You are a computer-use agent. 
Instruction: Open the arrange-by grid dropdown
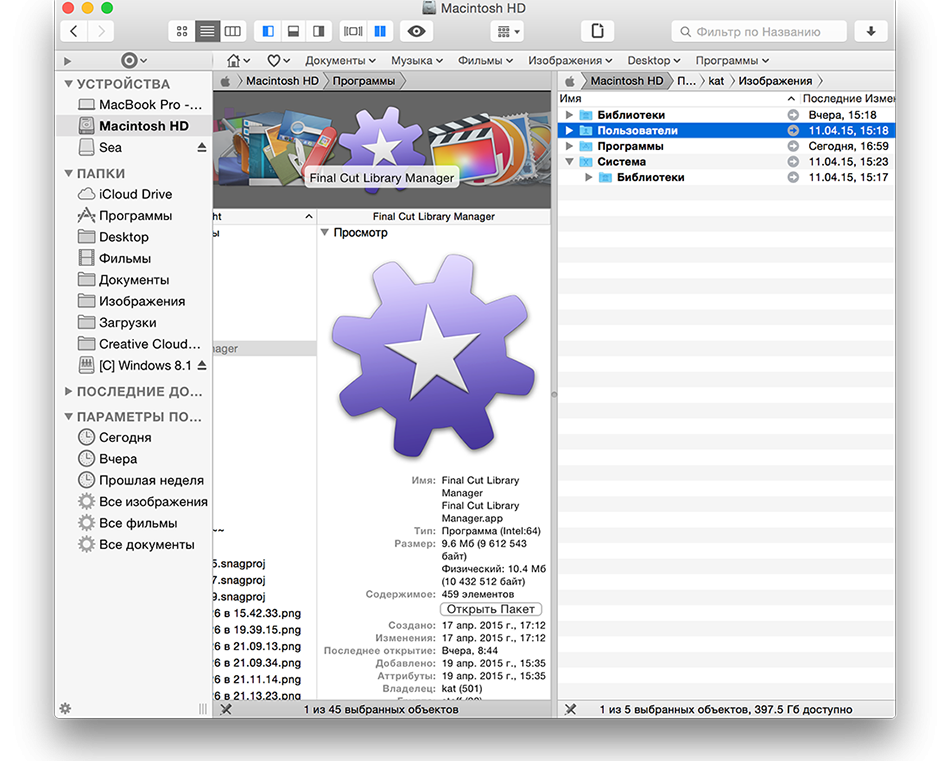508,32
